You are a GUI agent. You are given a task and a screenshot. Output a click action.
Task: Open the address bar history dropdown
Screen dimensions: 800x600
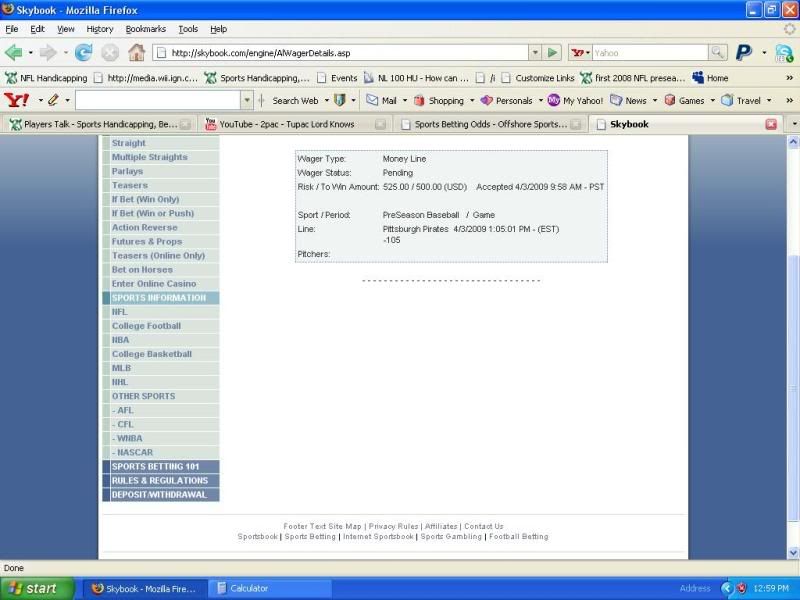tap(535, 53)
